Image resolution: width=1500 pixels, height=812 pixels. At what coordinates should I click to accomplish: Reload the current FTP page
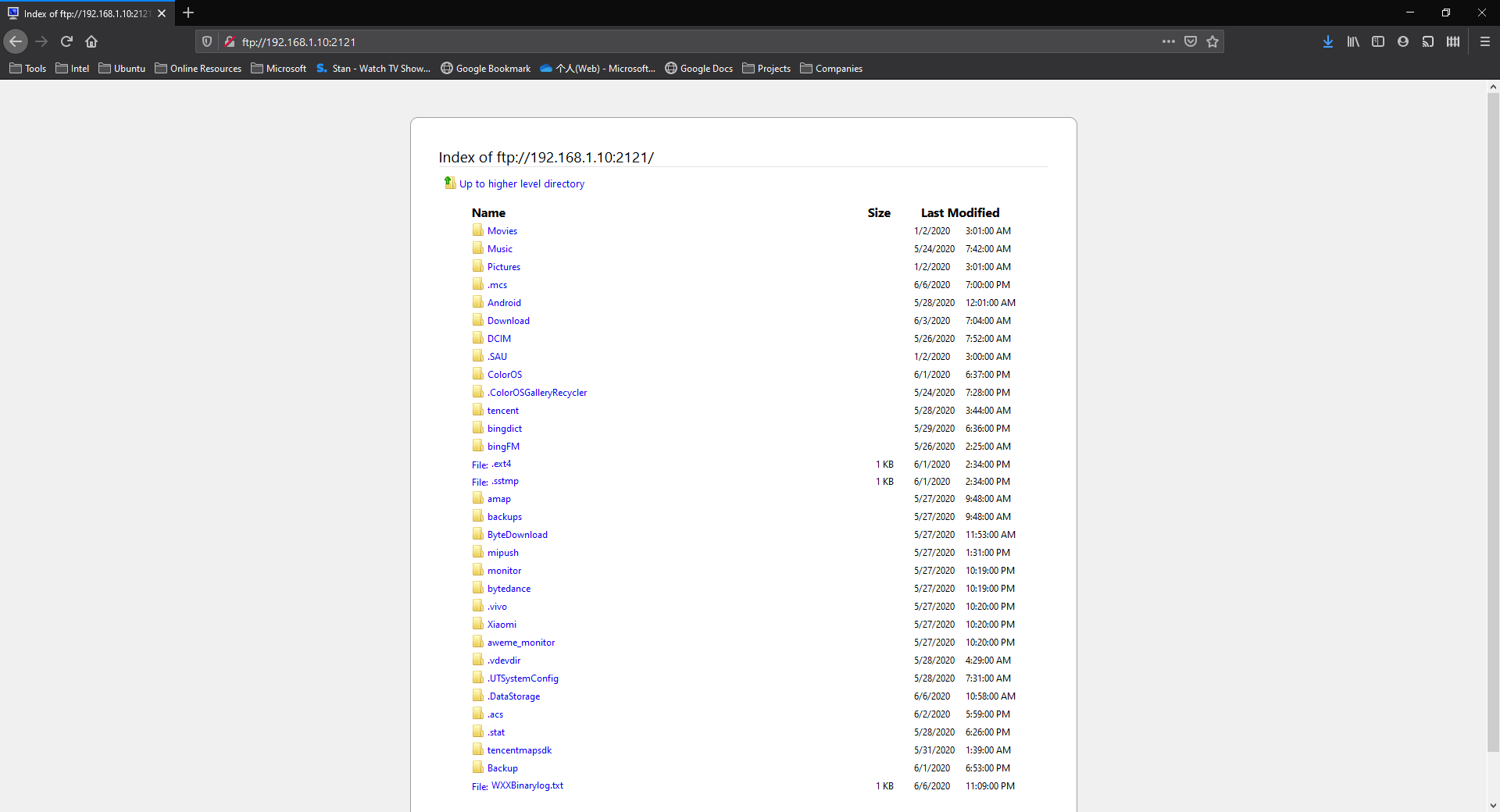66,41
